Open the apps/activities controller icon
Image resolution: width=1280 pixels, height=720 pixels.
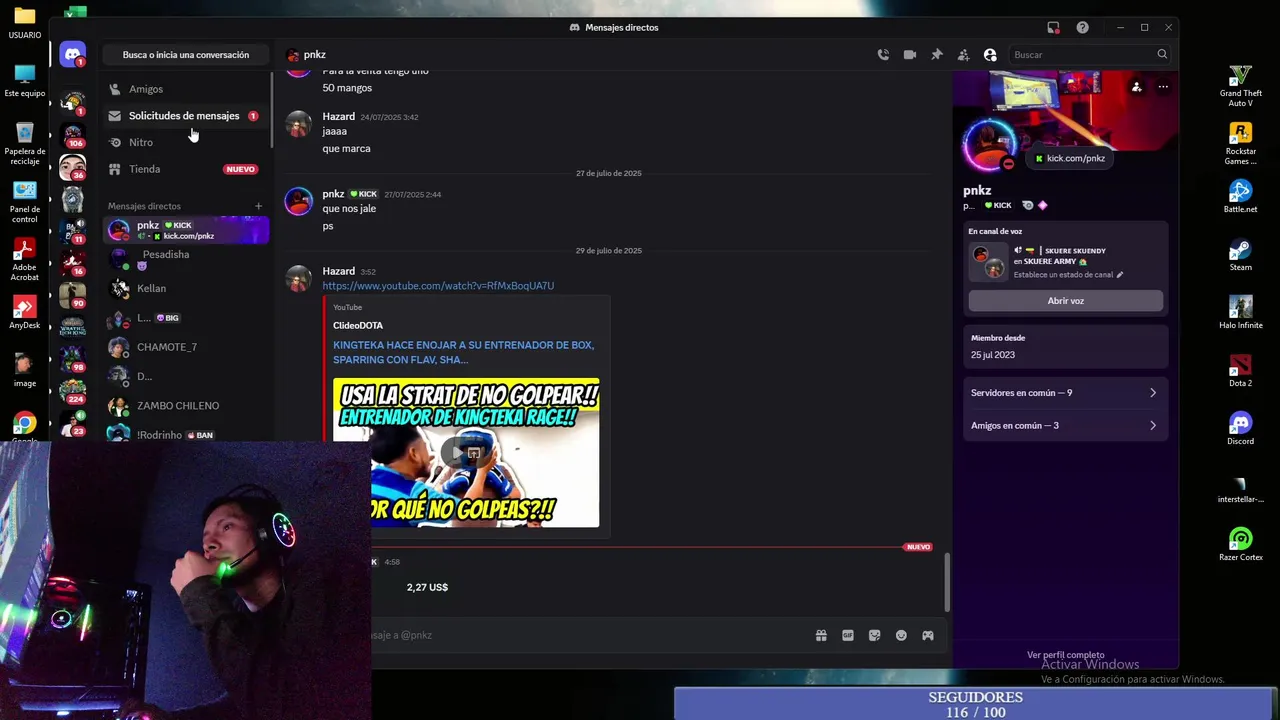(x=928, y=635)
